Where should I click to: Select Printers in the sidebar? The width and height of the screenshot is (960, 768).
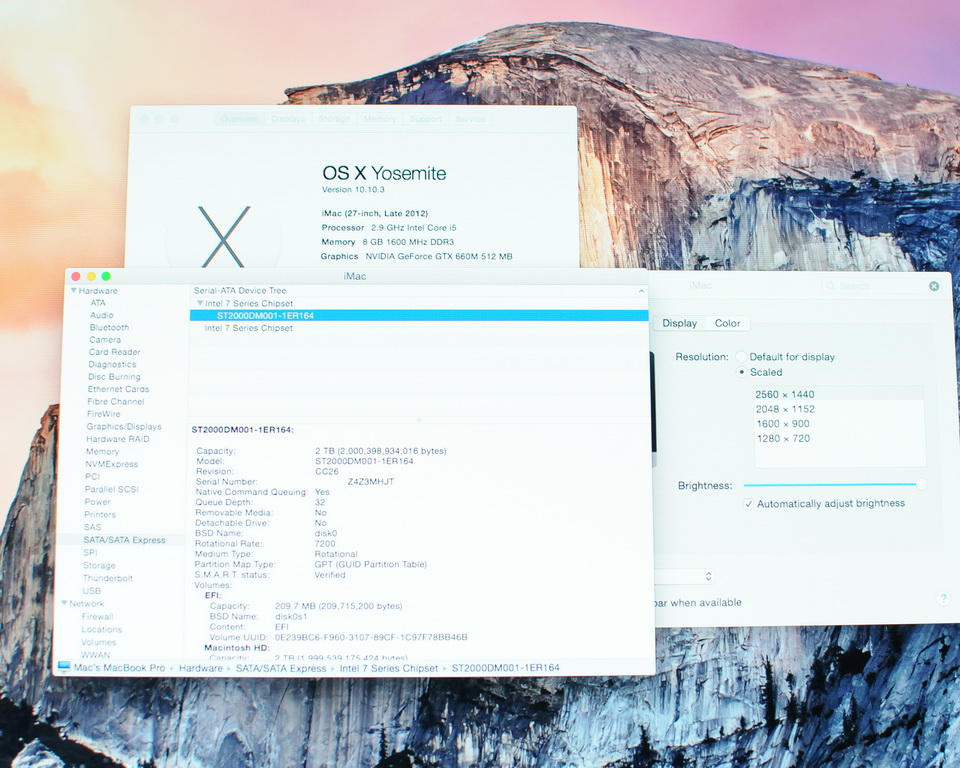pyautogui.click(x=100, y=514)
